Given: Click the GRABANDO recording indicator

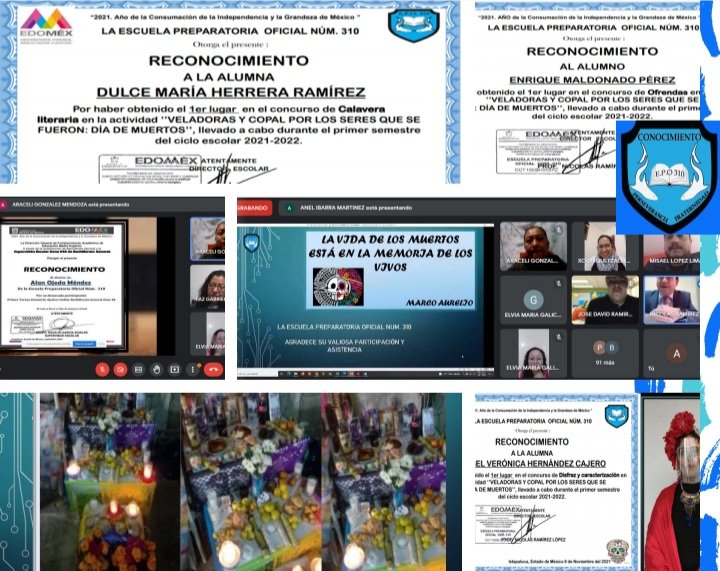Looking at the screenshot, I should [254, 208].
